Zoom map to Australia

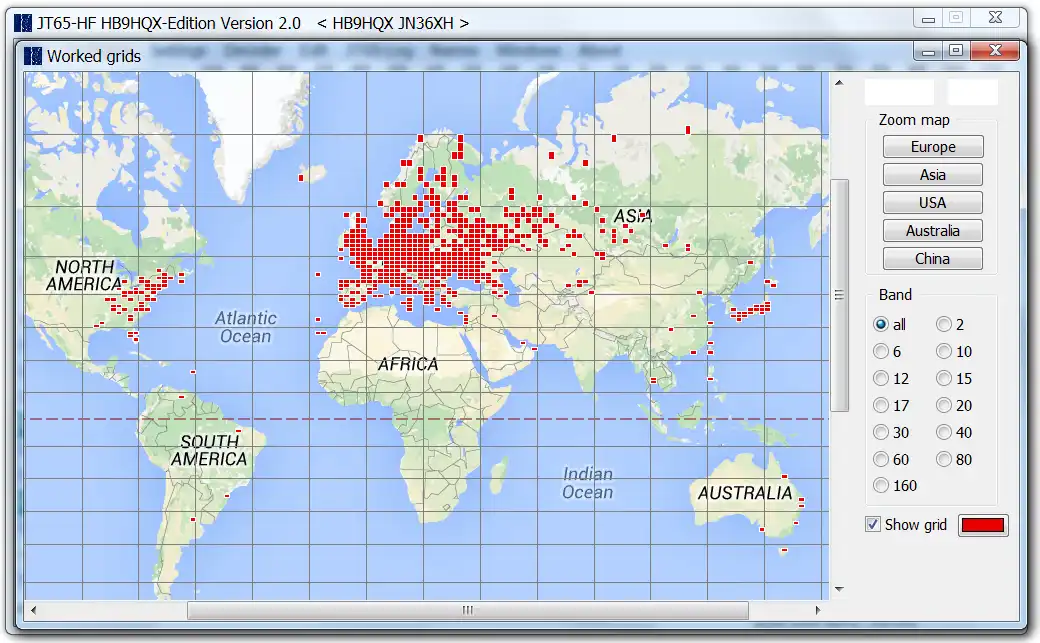[x=933, y=230]
